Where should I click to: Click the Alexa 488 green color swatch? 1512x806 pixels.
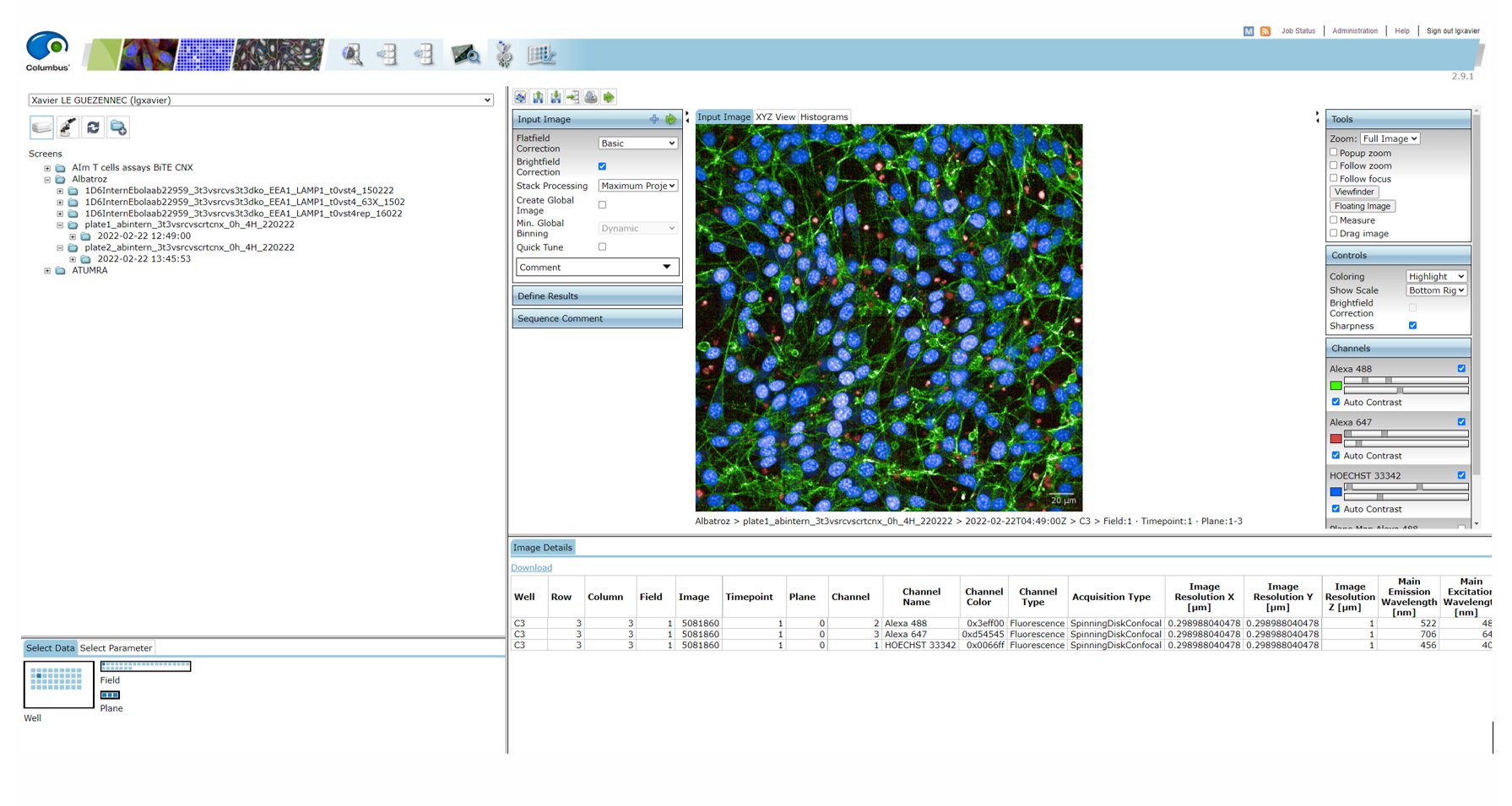click(1336, 386)
